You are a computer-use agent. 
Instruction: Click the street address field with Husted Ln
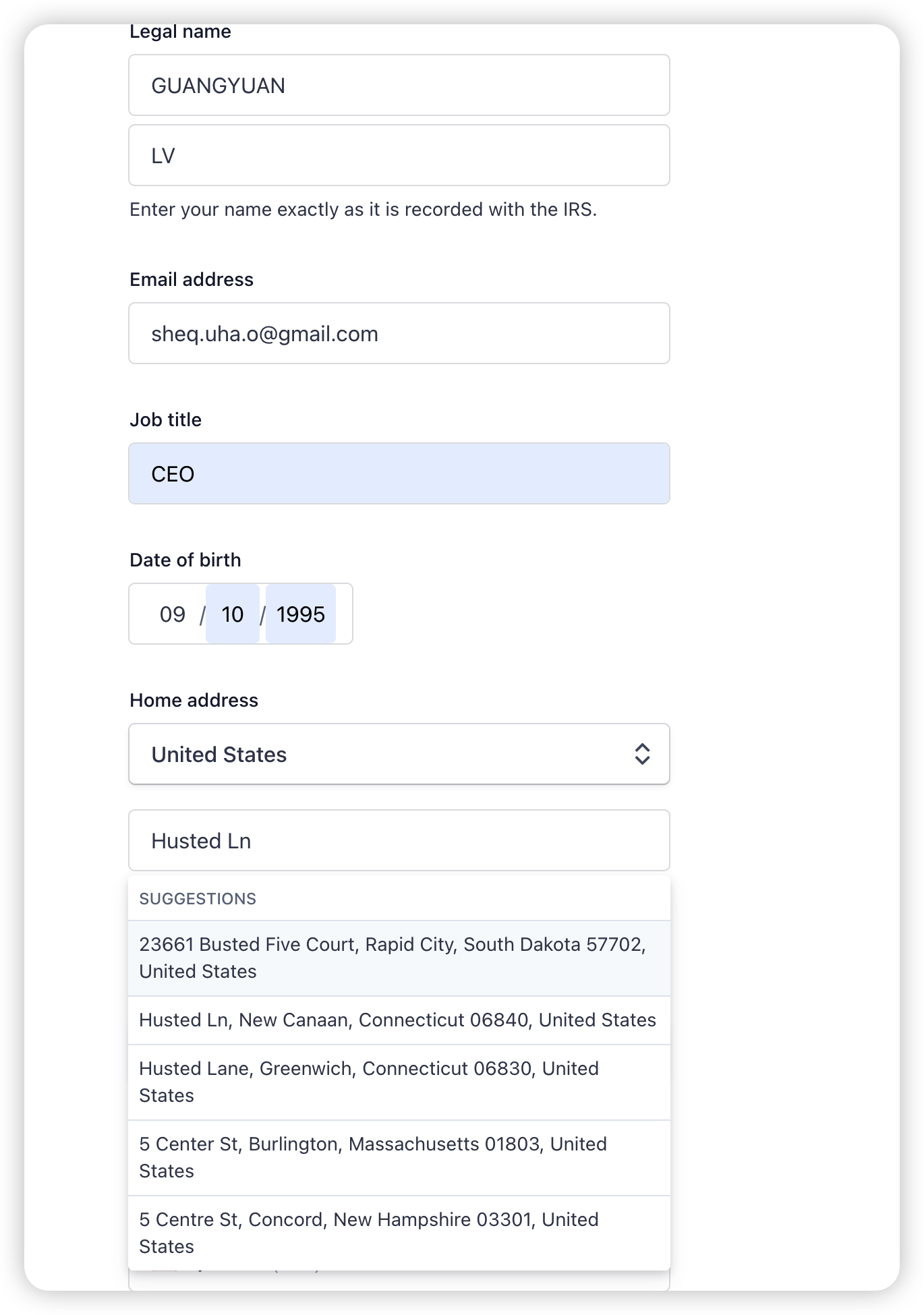pyautogui.click(x=398, y=841)
